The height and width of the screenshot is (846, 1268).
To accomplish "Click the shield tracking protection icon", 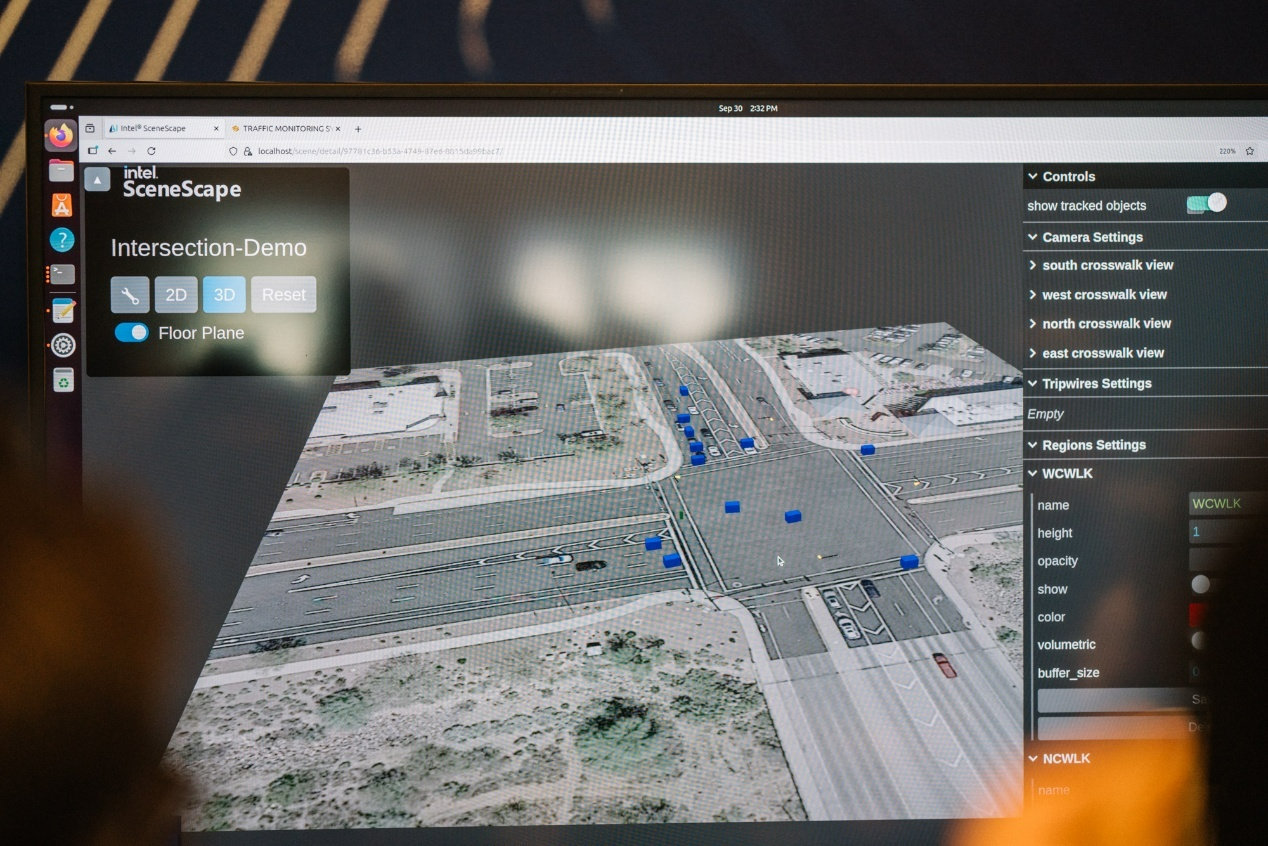I will (x=233, y=151).
